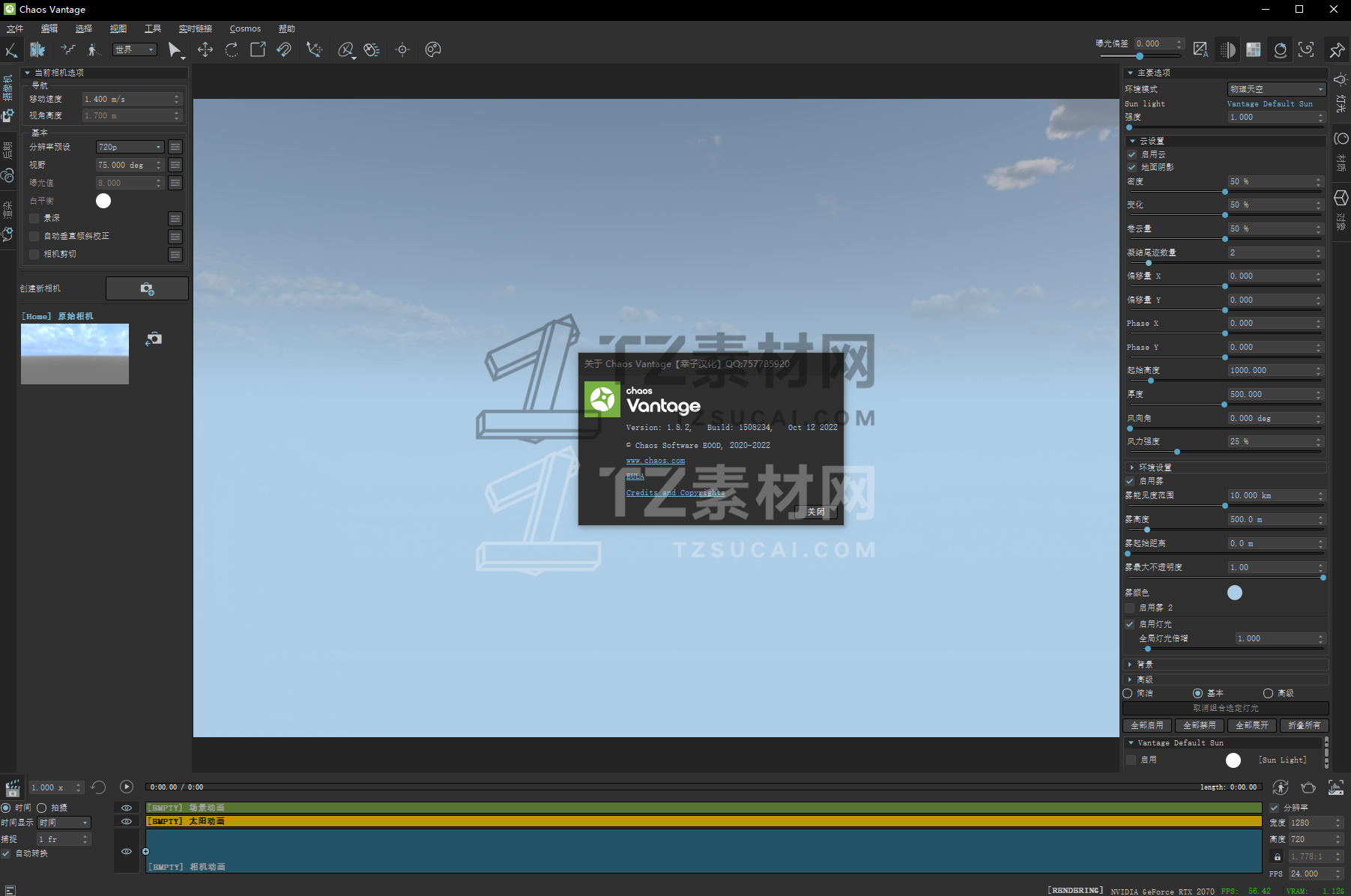Toggle the half-disc dotted comparison icon
The height and width of the screenshot is (896, 1351).
tap(1227, 49)
